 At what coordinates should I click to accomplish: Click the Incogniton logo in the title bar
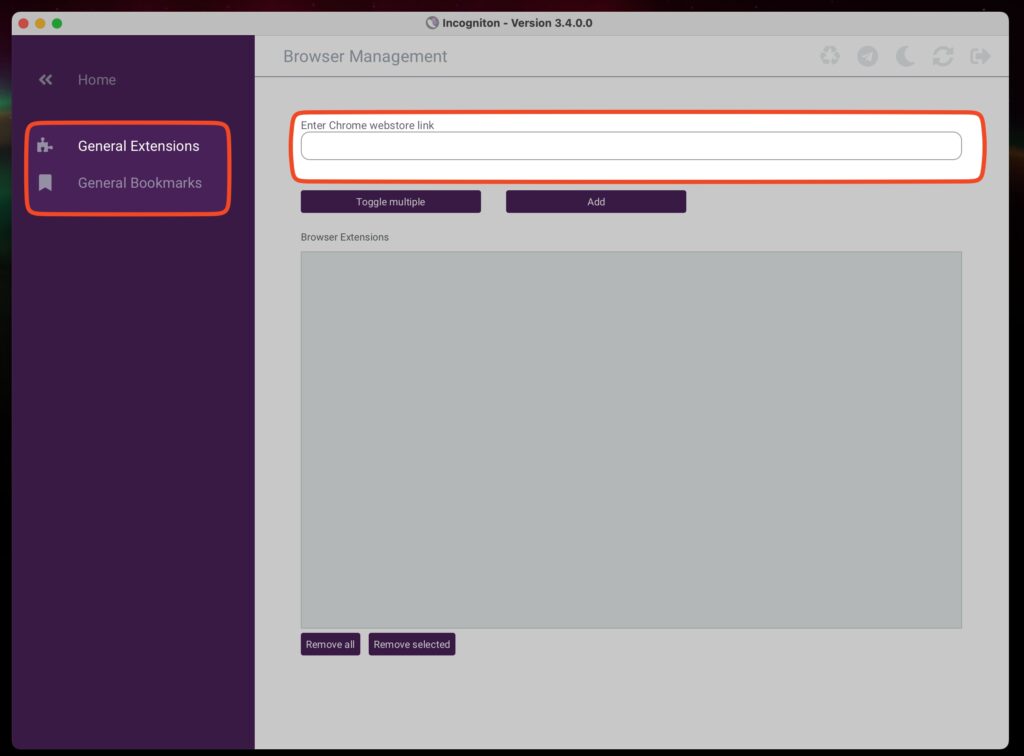432,22
